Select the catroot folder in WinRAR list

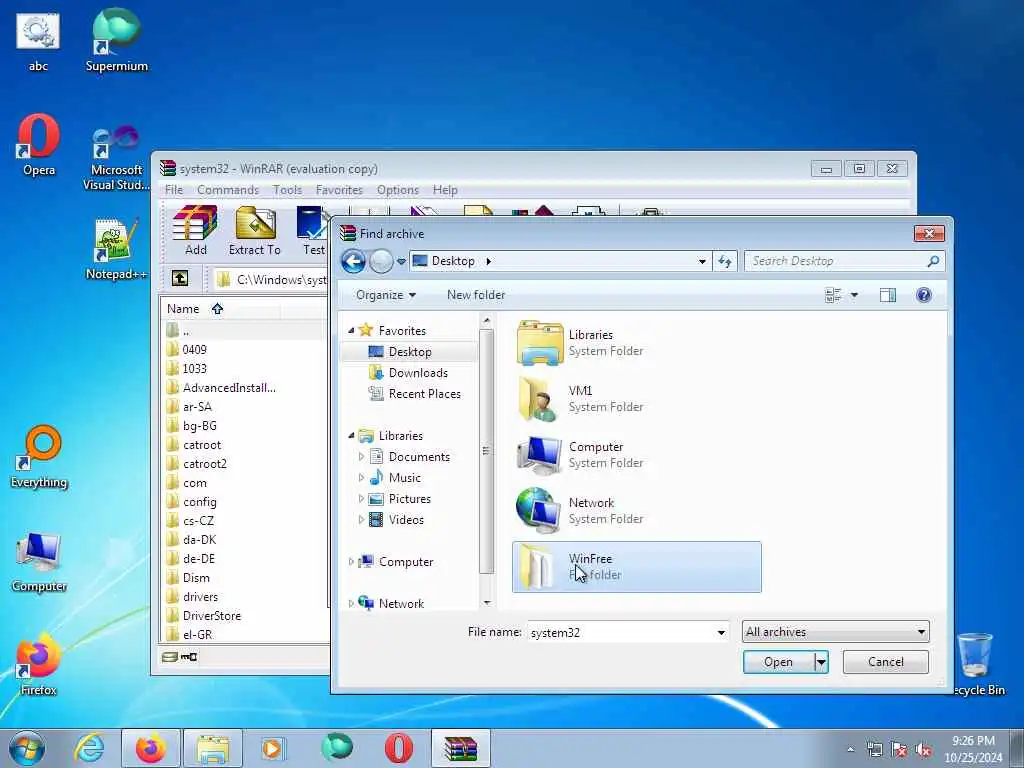(202, 445)
